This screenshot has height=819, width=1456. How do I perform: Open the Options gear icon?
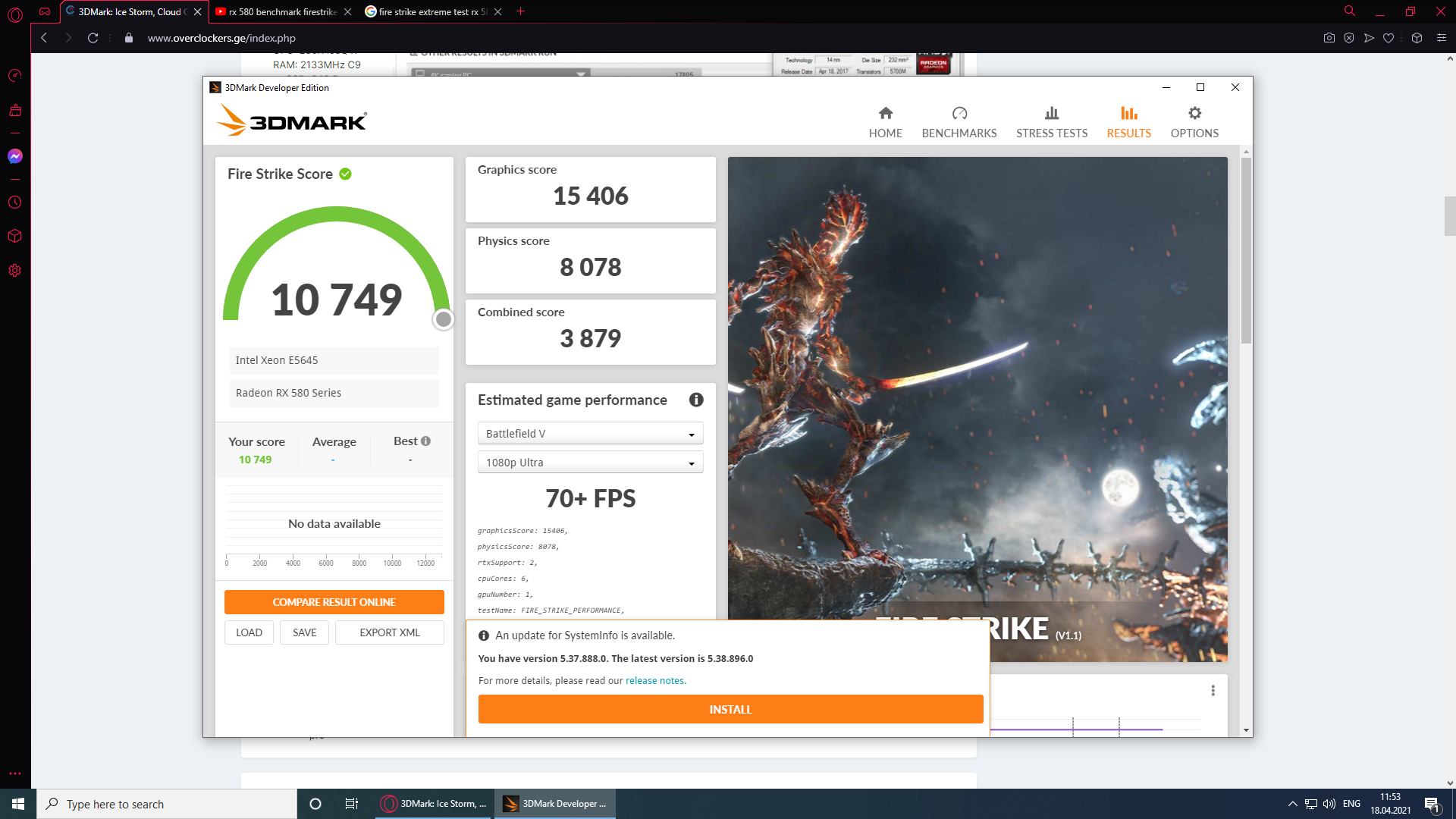coord(1194,114)
